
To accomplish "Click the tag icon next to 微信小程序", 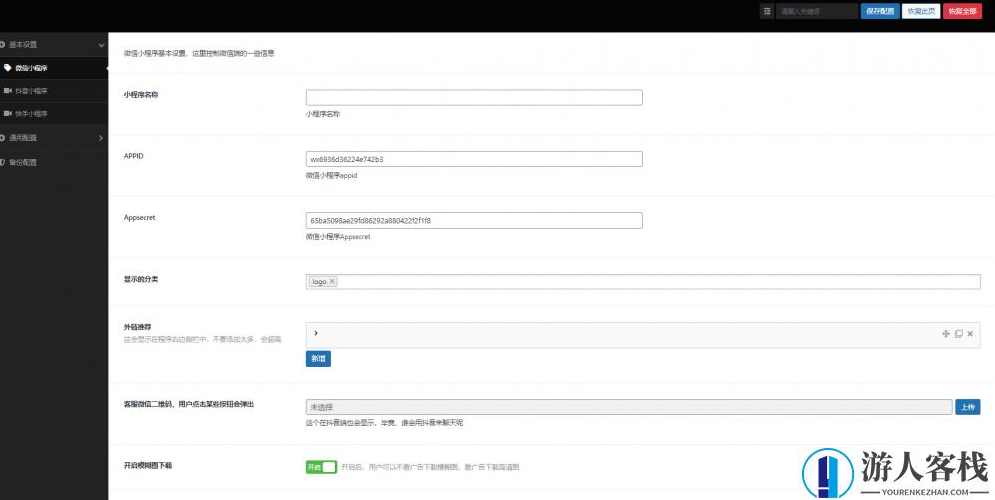I will [8, 68].
